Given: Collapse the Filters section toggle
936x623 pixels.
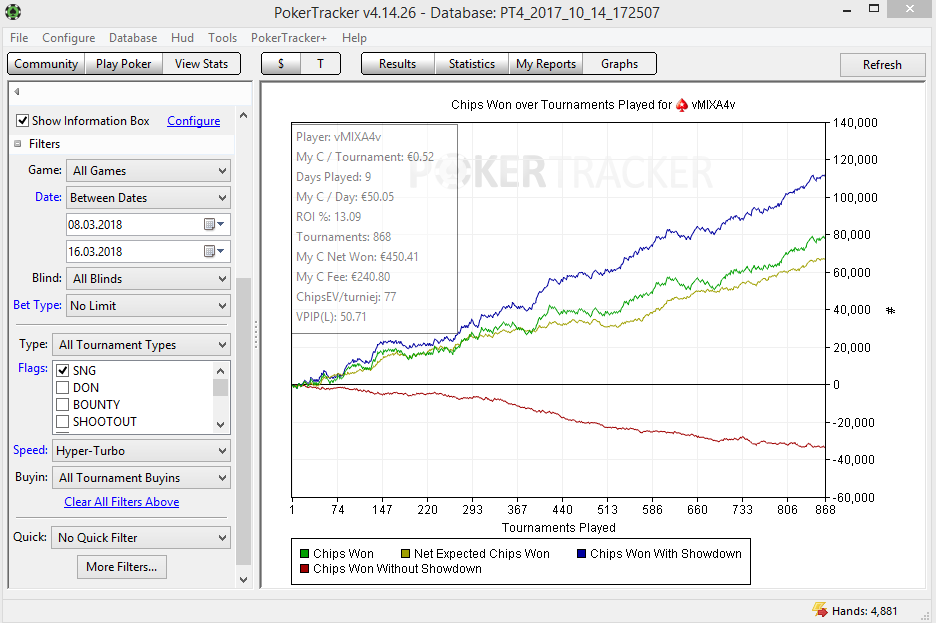Looking at the screenshot, I should tap(18, 144).
